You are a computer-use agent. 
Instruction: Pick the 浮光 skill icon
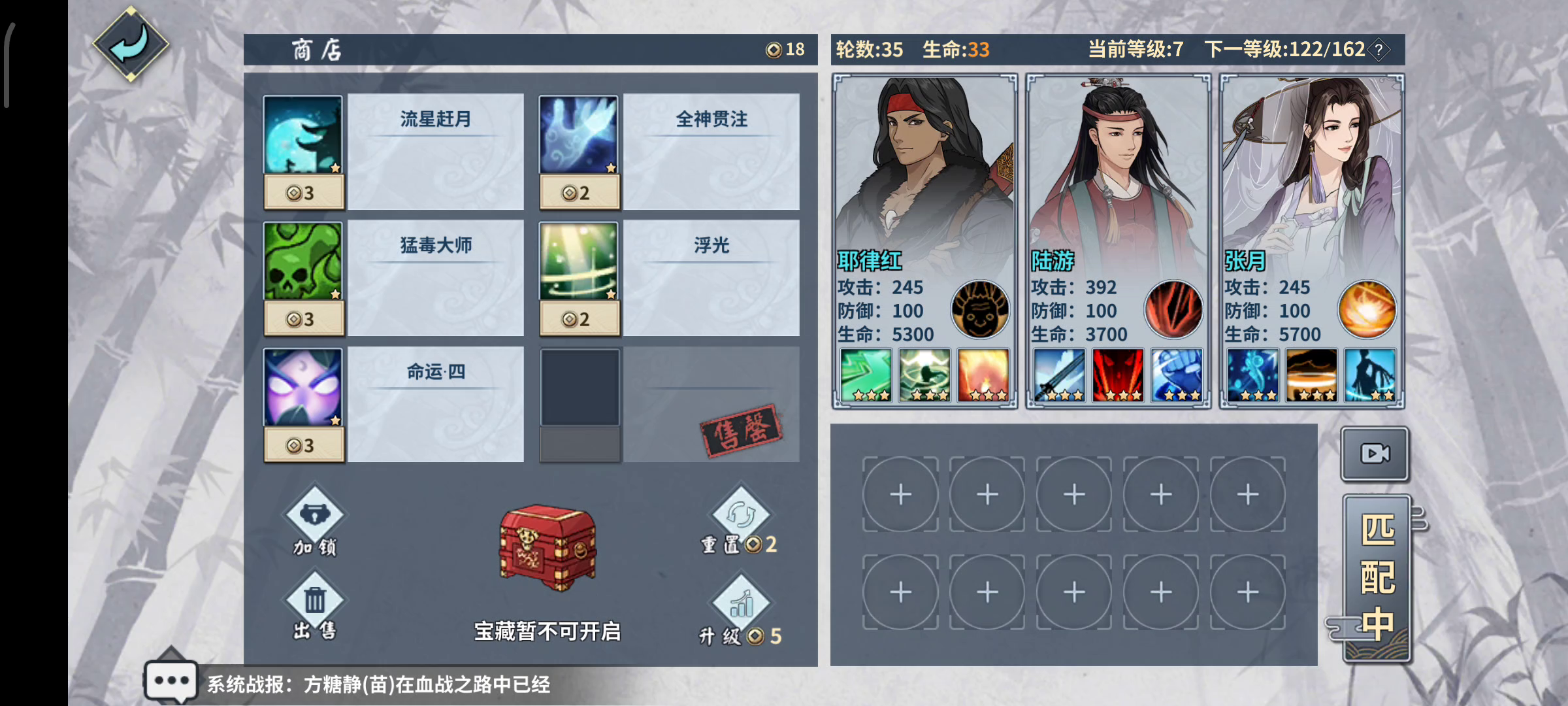coord(579,261)
